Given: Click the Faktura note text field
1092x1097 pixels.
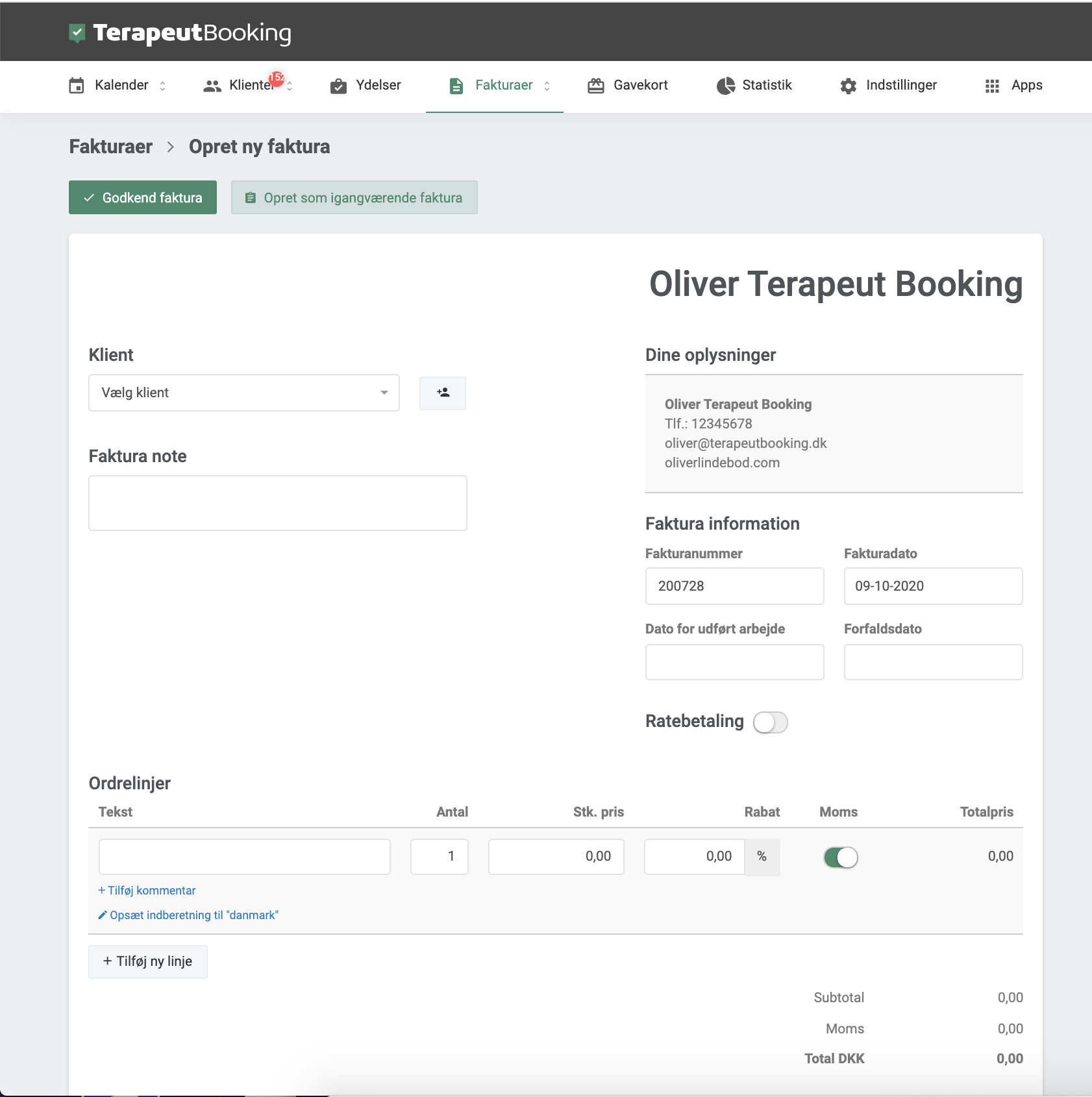Looking at the screenshot, I should coord(278,502).
